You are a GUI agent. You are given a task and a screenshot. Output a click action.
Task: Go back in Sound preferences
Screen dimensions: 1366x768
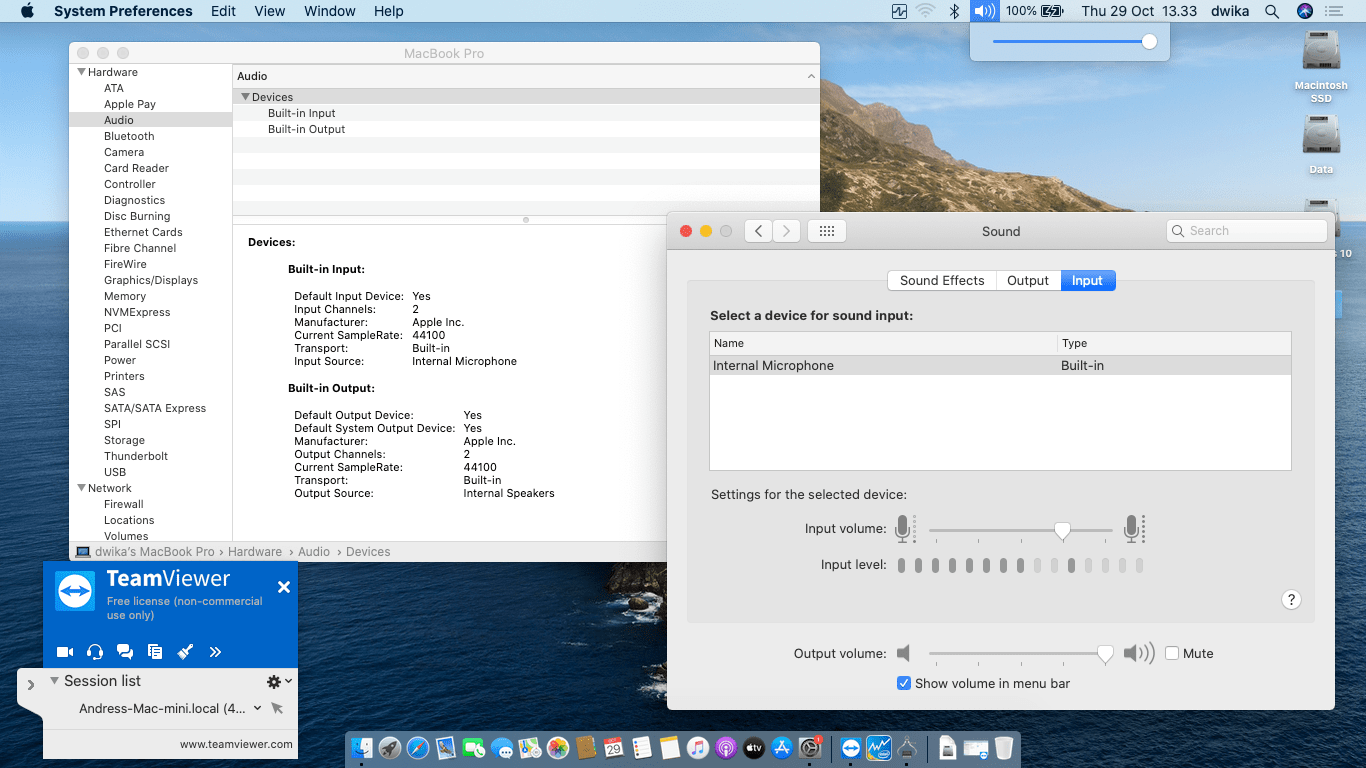coord(758,231)
